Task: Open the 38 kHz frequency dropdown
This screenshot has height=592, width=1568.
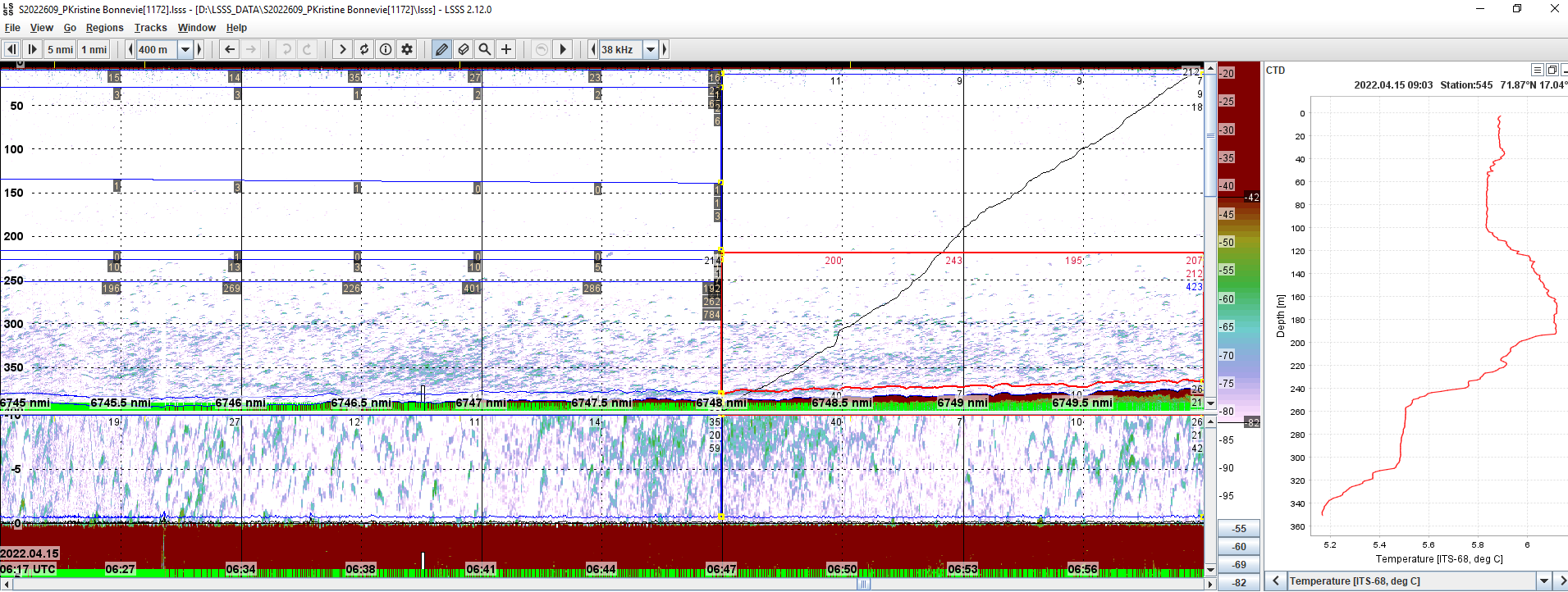Action: (651, 49)
